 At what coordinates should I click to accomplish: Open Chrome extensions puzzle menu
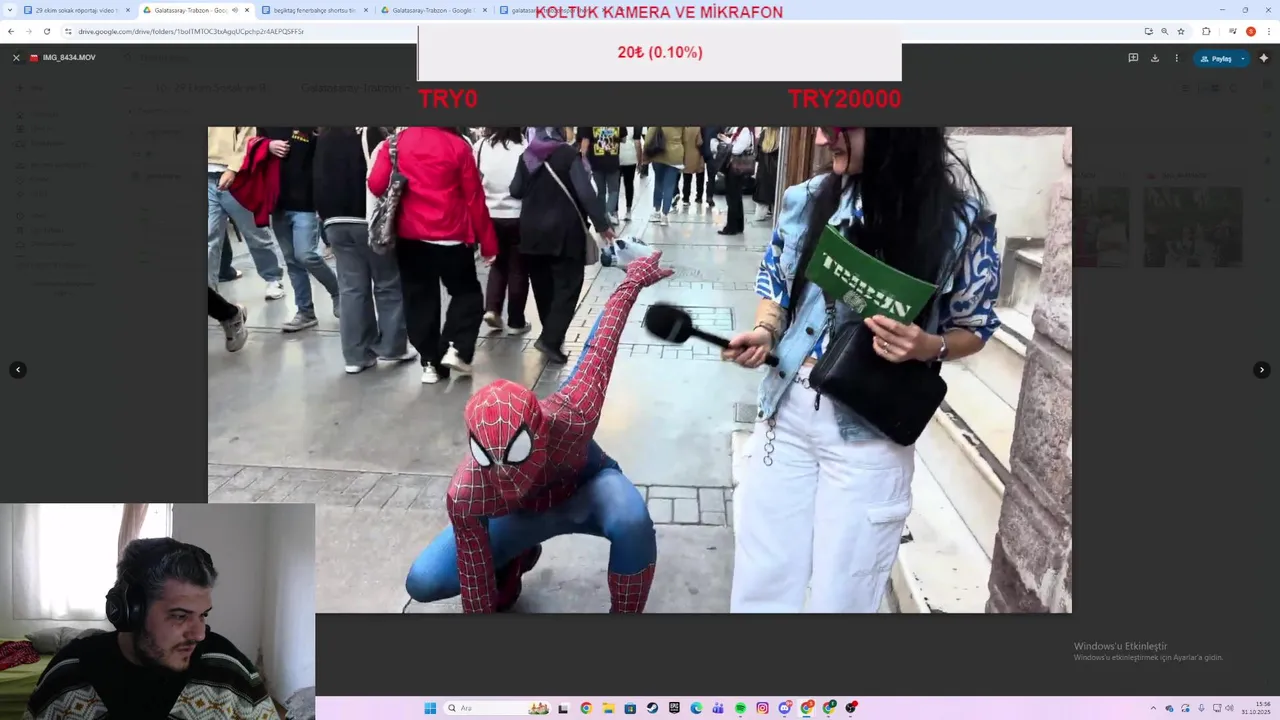pyautogui.click(x=1206, y=31)
